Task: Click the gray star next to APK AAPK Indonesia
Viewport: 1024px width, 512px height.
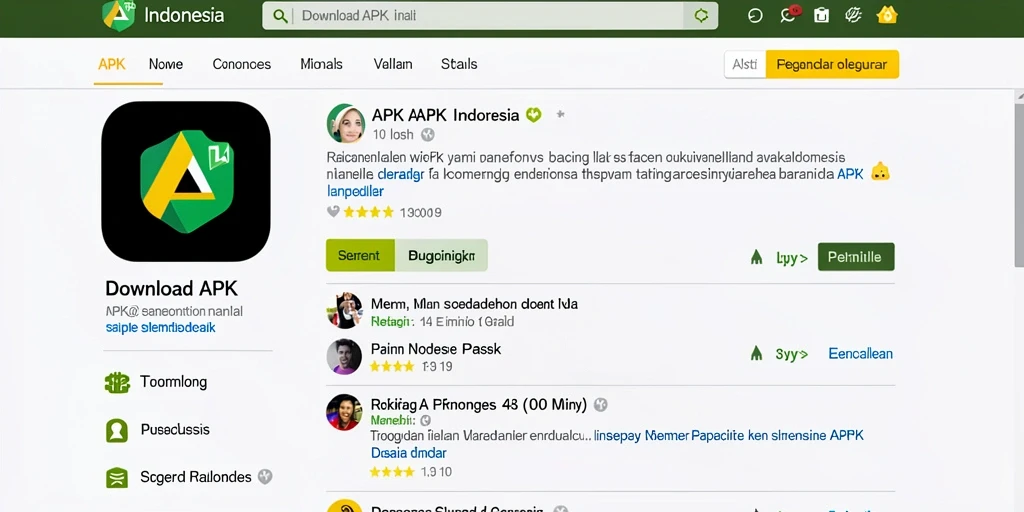Action: pos(560,114)
